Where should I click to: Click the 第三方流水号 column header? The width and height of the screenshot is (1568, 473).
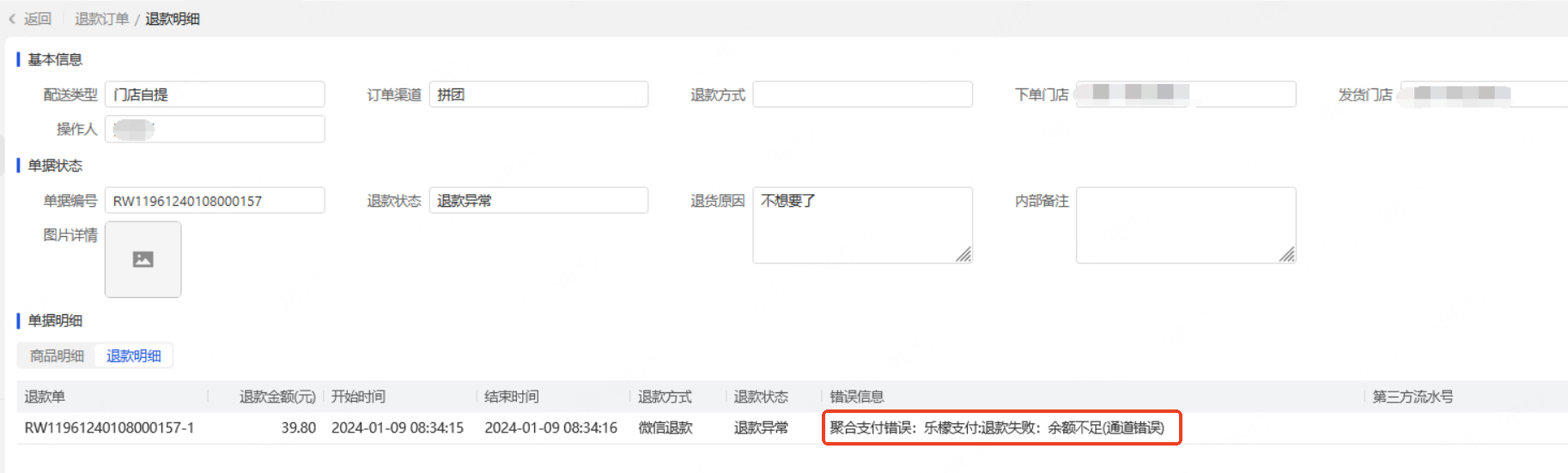click(1413, 397)
